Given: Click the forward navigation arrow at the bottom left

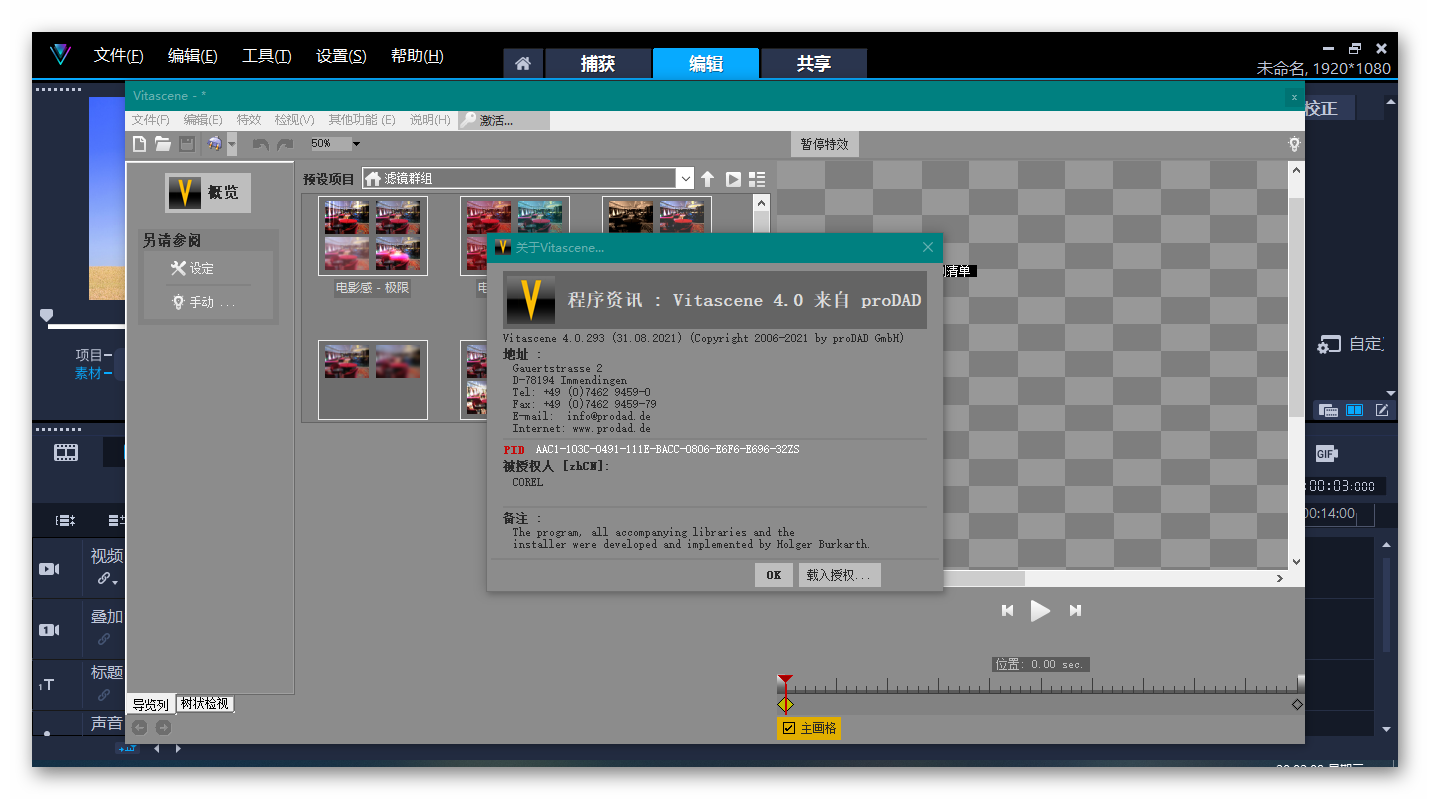Looking at the screenshot, I should (x=163, y=727).
